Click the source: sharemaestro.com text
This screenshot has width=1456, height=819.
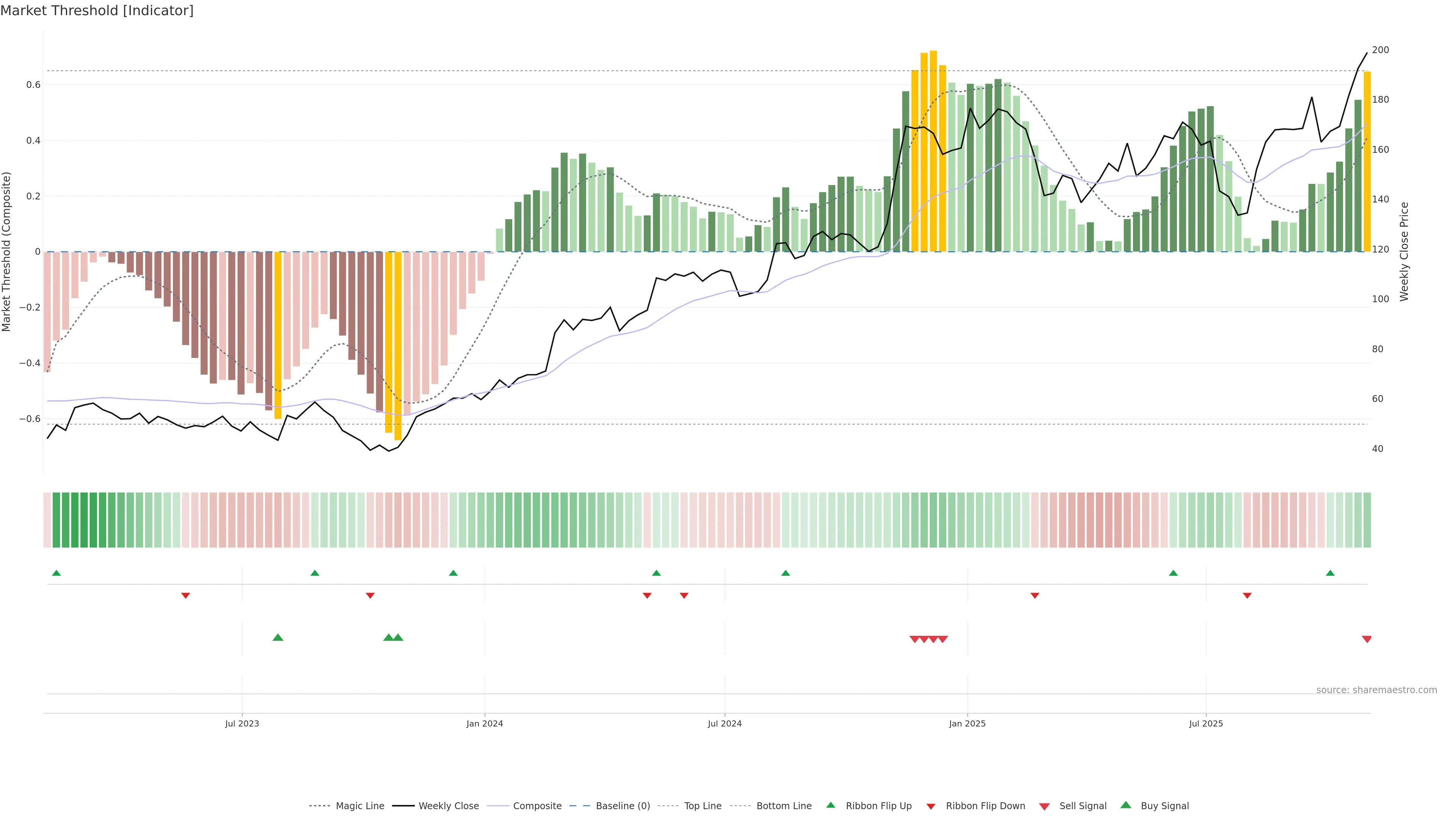click(x=1376, y=690)
